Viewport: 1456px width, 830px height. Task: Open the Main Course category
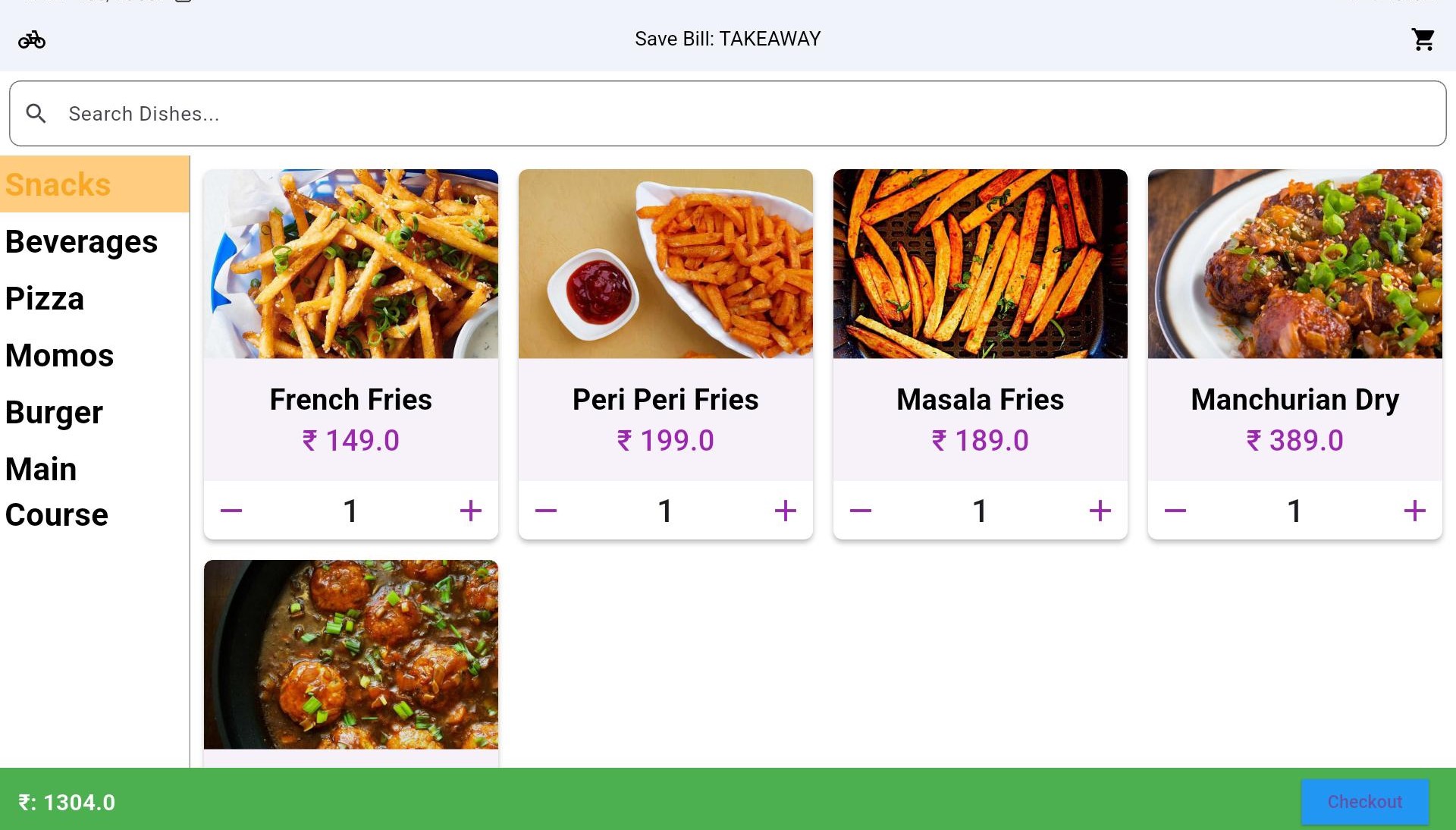(x=57, y=492)
